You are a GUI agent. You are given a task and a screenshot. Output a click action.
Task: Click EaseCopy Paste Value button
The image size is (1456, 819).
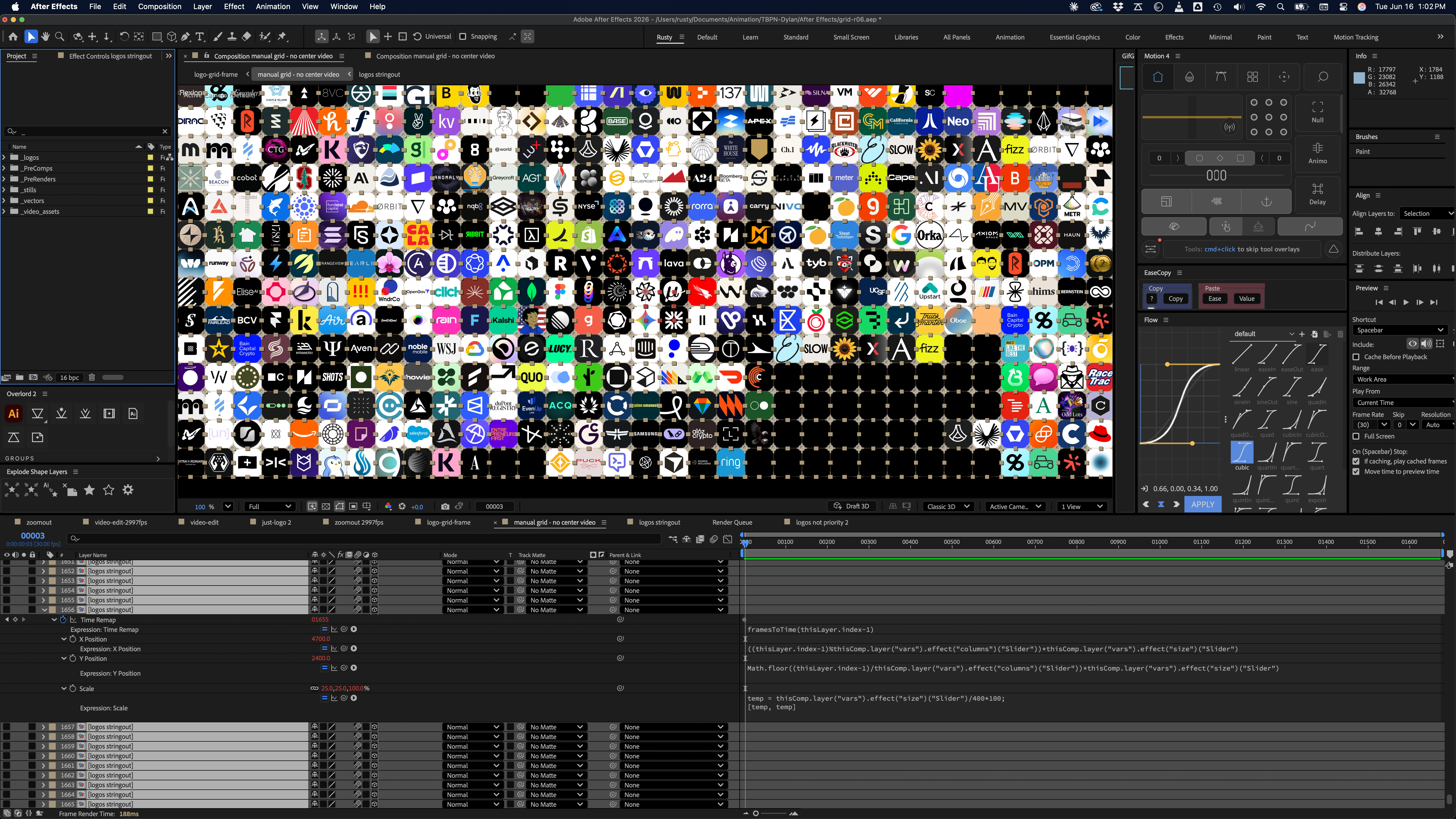[1246, 299]
